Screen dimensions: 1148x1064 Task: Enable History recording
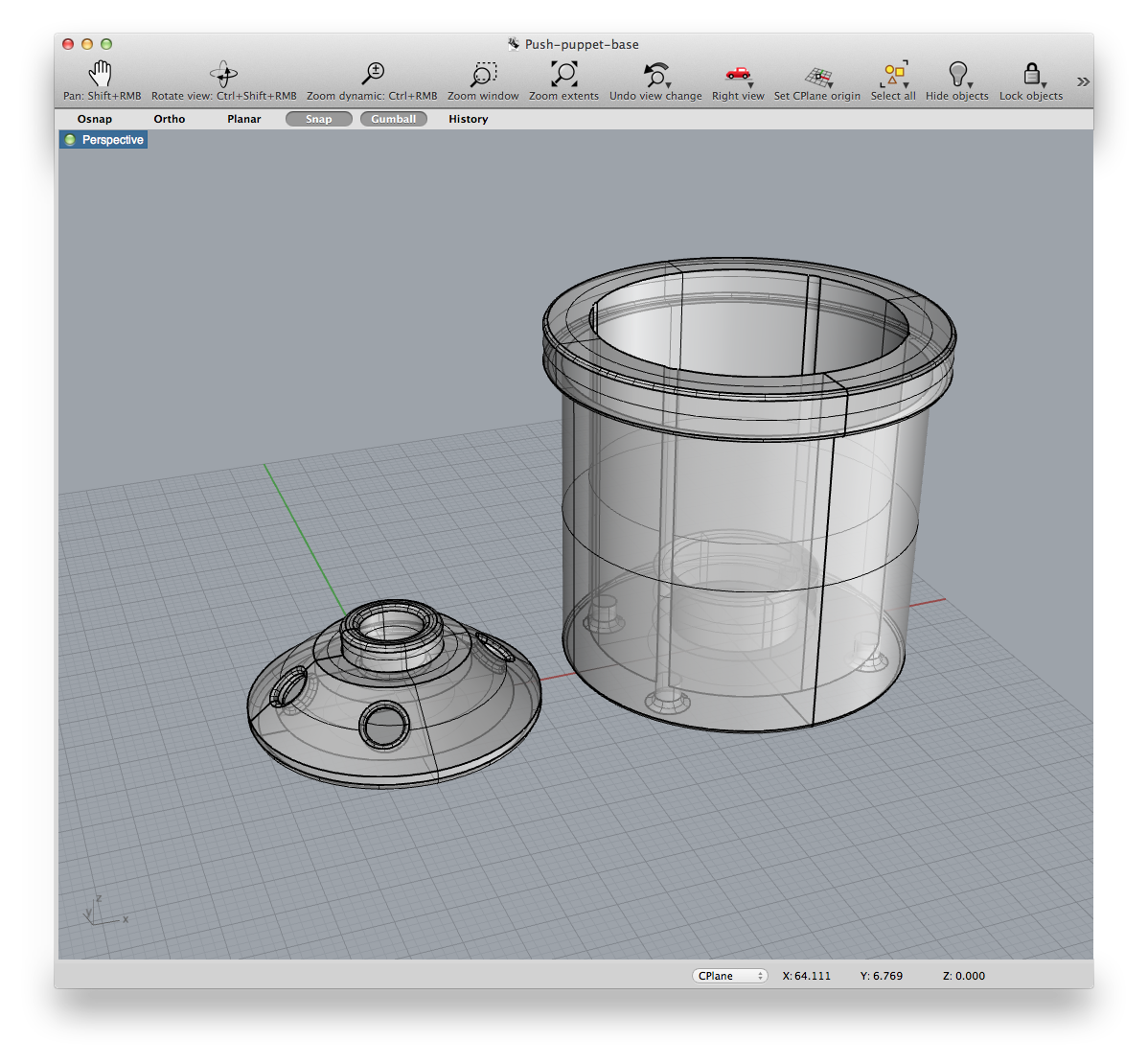click(x=468, y=119)
